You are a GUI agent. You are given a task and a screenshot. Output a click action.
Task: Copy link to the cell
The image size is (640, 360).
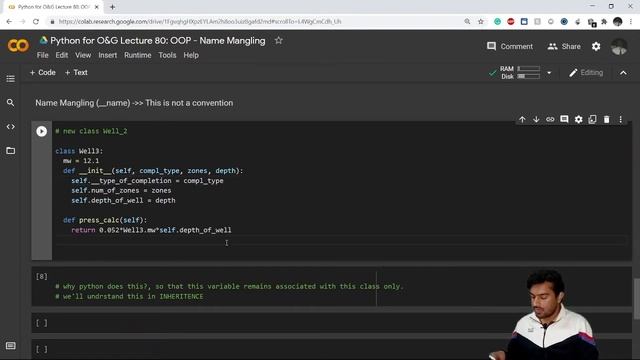tap(550, 119)
